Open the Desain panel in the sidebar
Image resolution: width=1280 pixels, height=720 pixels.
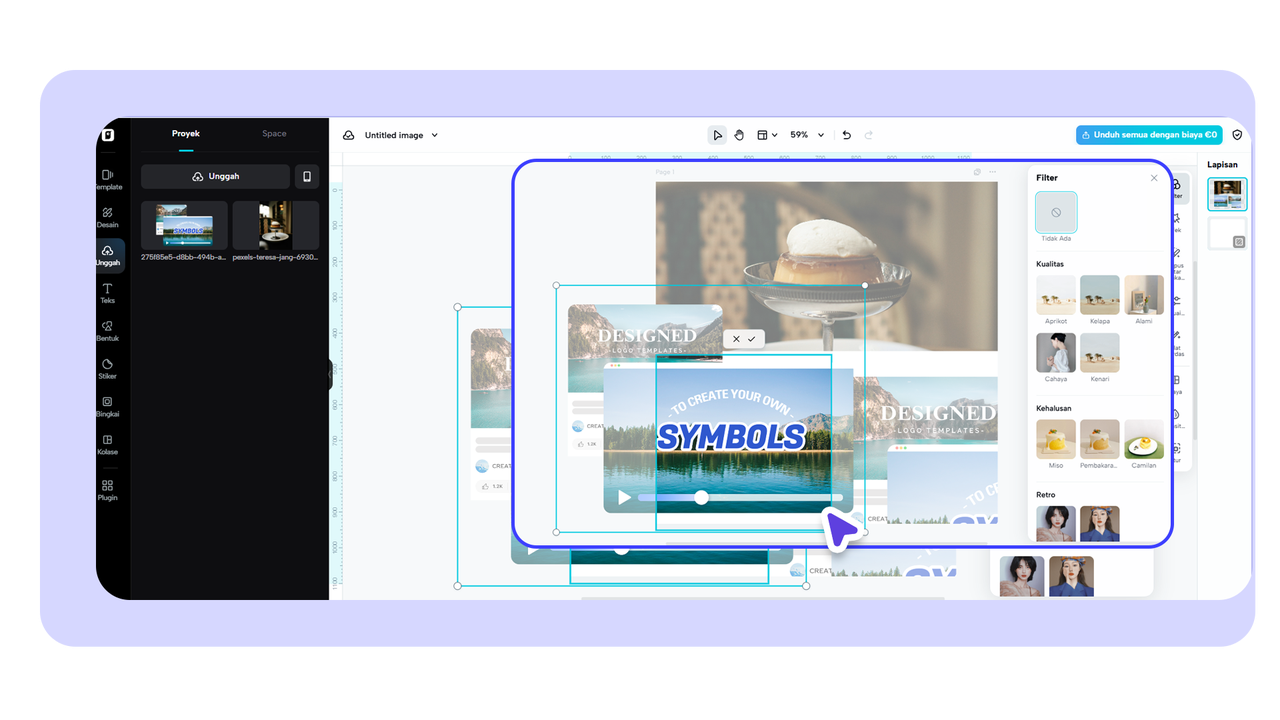click(x=108, y=218)
